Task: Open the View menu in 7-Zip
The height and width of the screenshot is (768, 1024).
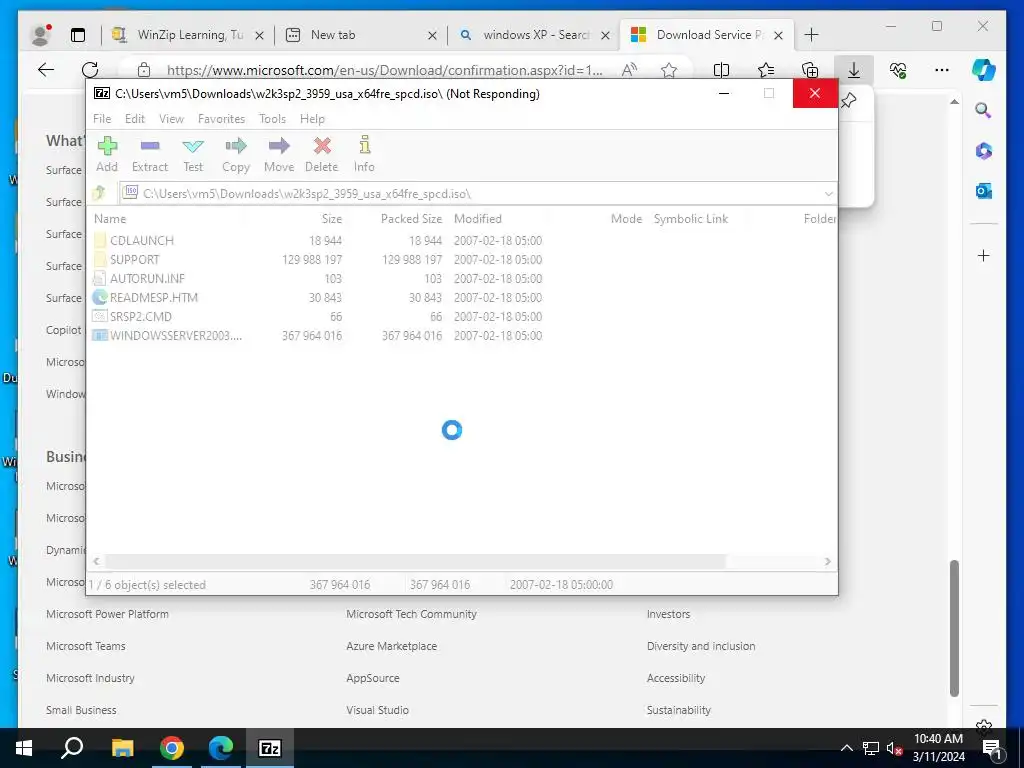Action: pos(171,119)
